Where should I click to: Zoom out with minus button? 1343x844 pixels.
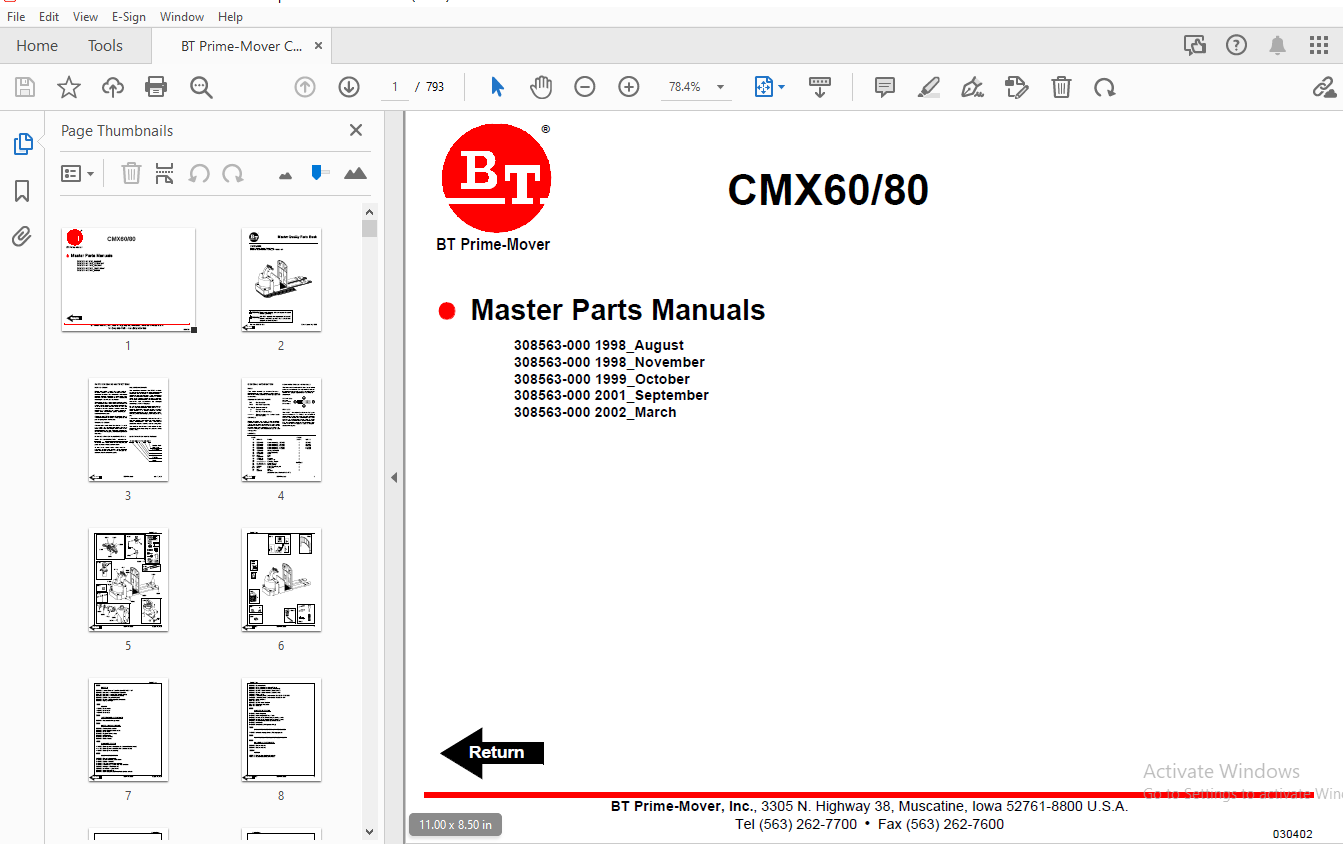[585, 87]
